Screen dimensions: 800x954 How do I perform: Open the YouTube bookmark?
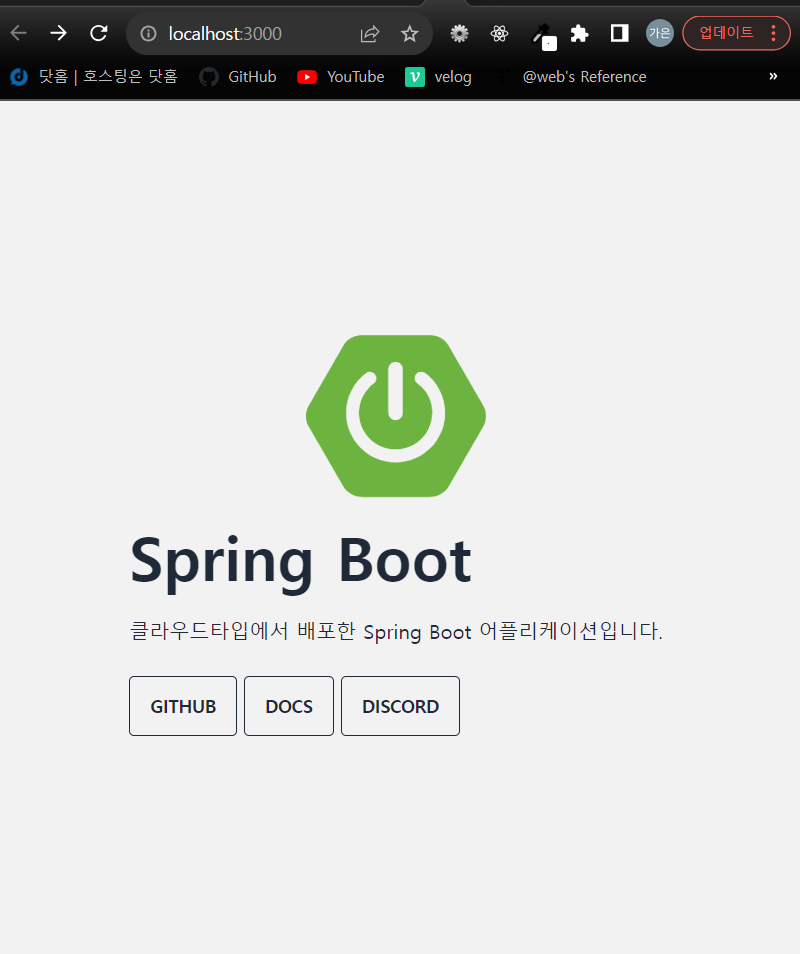(341, 77)
